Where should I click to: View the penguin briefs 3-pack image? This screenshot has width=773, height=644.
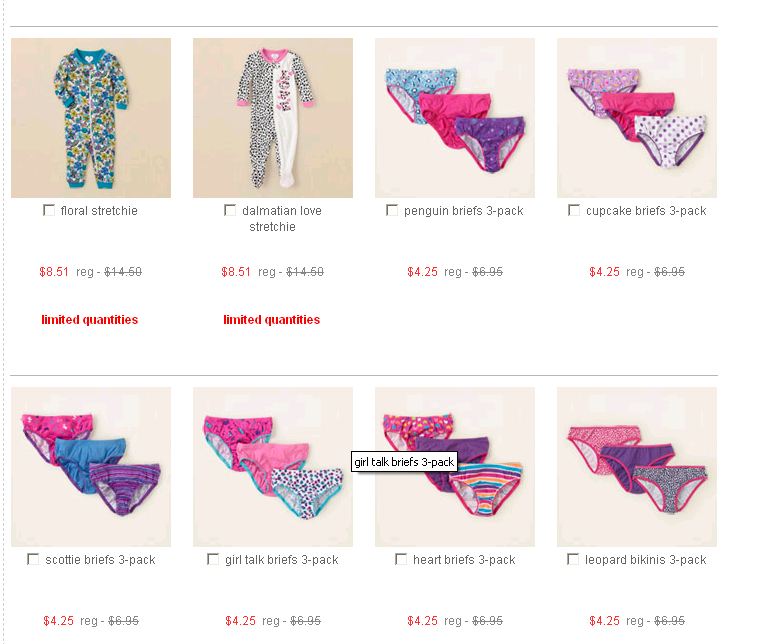pyautogui.click(x=455, y=118)
